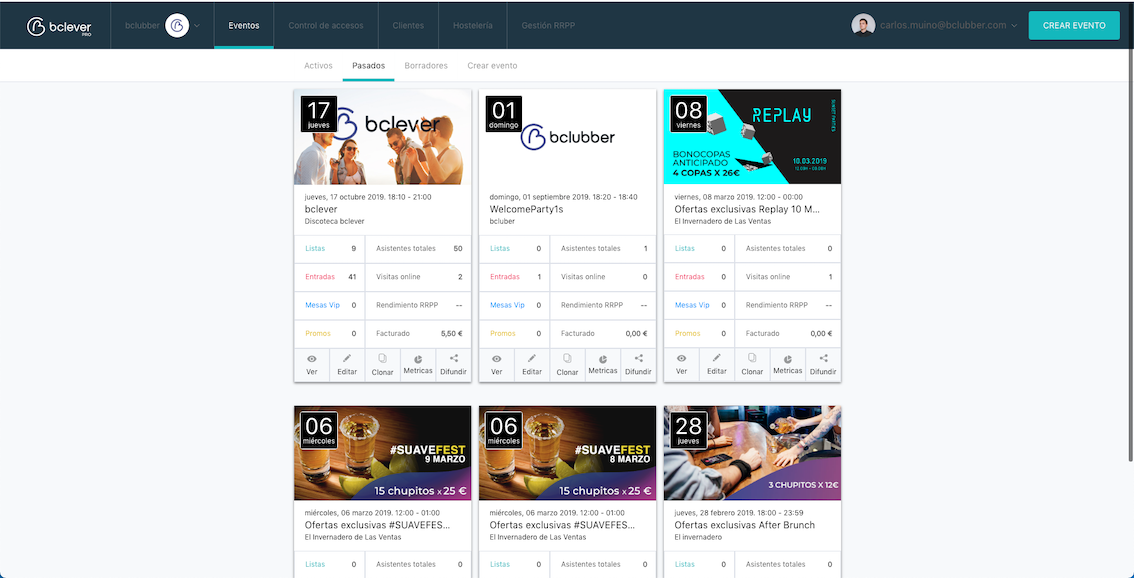
Task: Click the CREAR EVENTO button
Action: tap(1074, 25)
